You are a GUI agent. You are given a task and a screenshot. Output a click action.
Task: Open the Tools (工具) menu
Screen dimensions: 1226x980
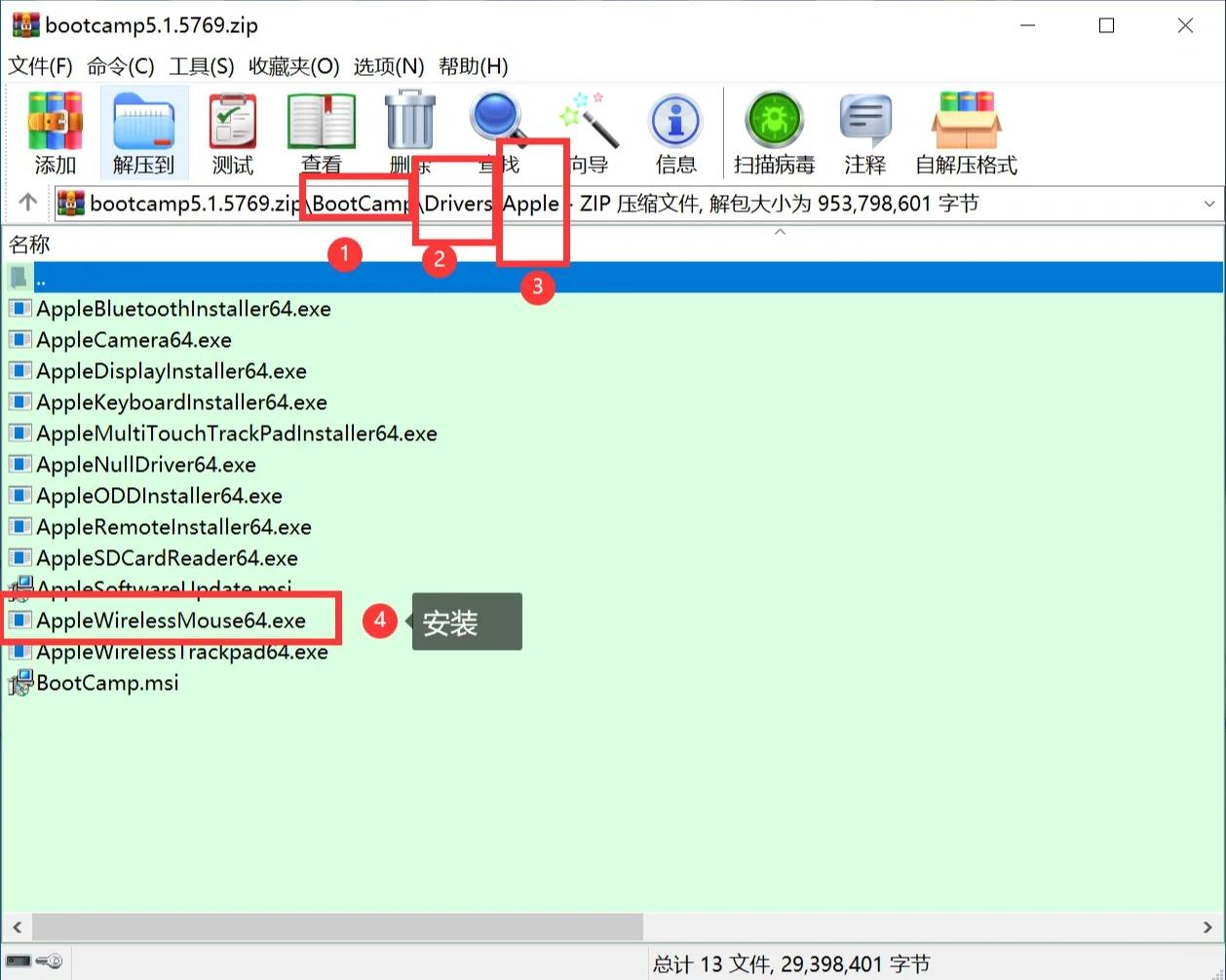coord(201,66)
